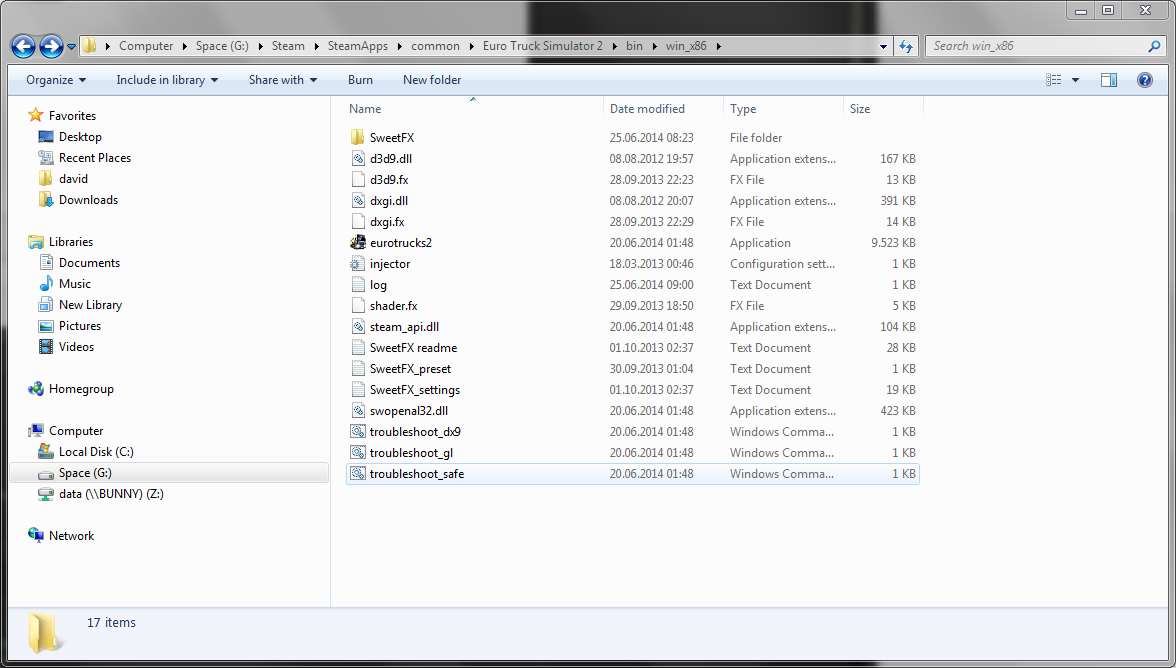Open Libraries in the navigation pane

pyautogui.click(x=70, y=241)
